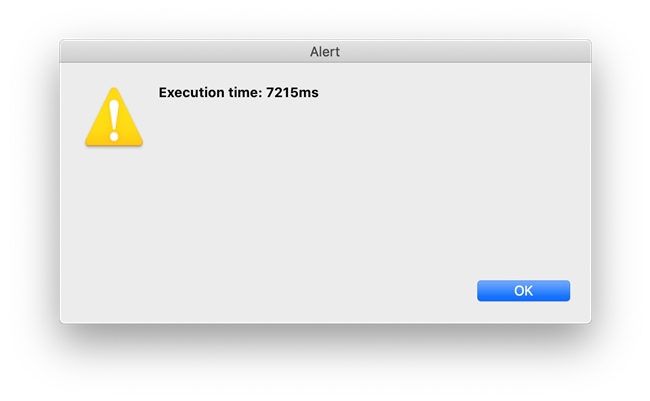Screen dimensions: 650x401
Task: Click the "Execution time: 7215ms" message text
Action: (238, 93)
